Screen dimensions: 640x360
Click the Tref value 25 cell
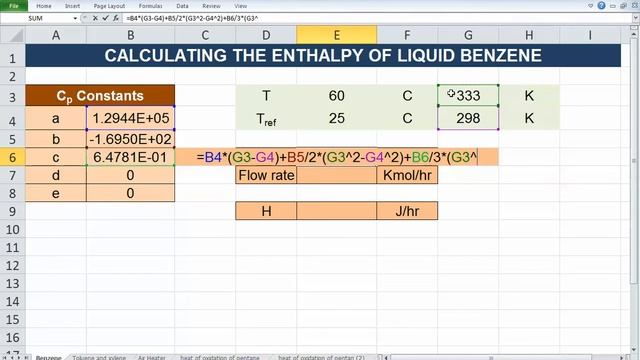coord(337,118)
